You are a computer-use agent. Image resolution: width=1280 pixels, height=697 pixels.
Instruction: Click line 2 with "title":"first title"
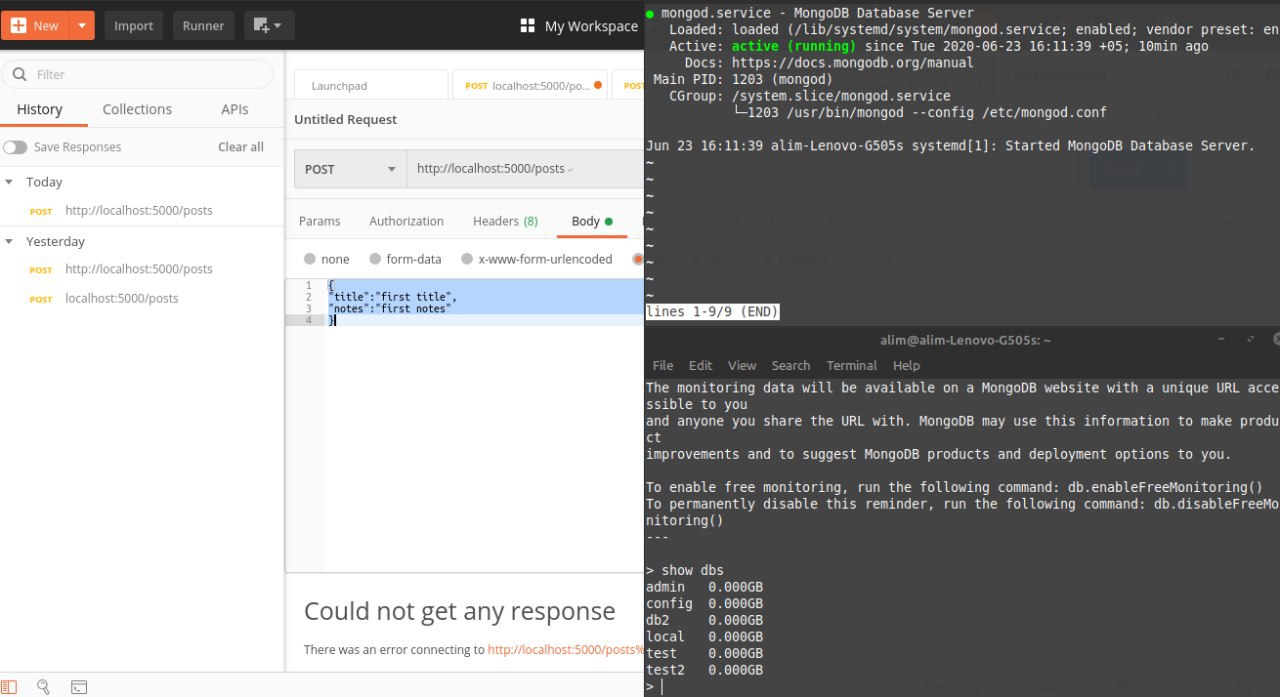[x=392, y=297]
